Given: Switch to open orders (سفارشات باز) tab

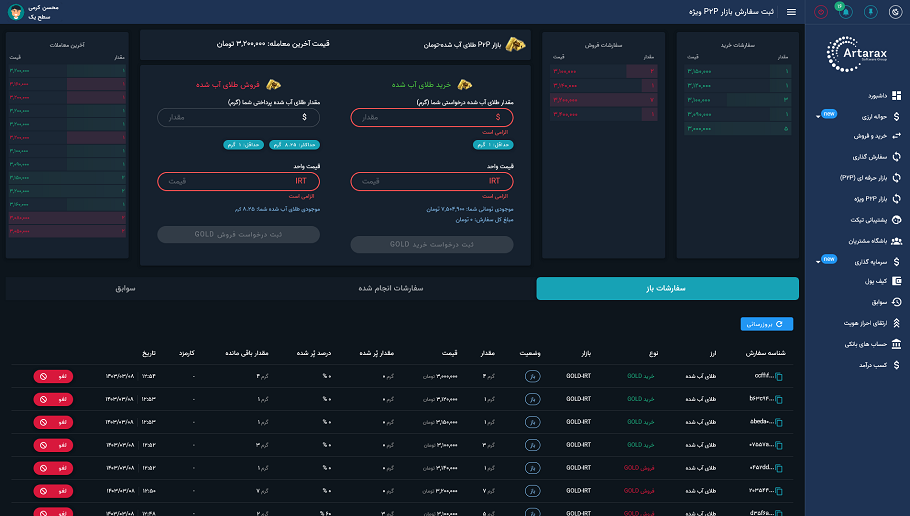Looking at the screenshot, I should tap(667, 288).
